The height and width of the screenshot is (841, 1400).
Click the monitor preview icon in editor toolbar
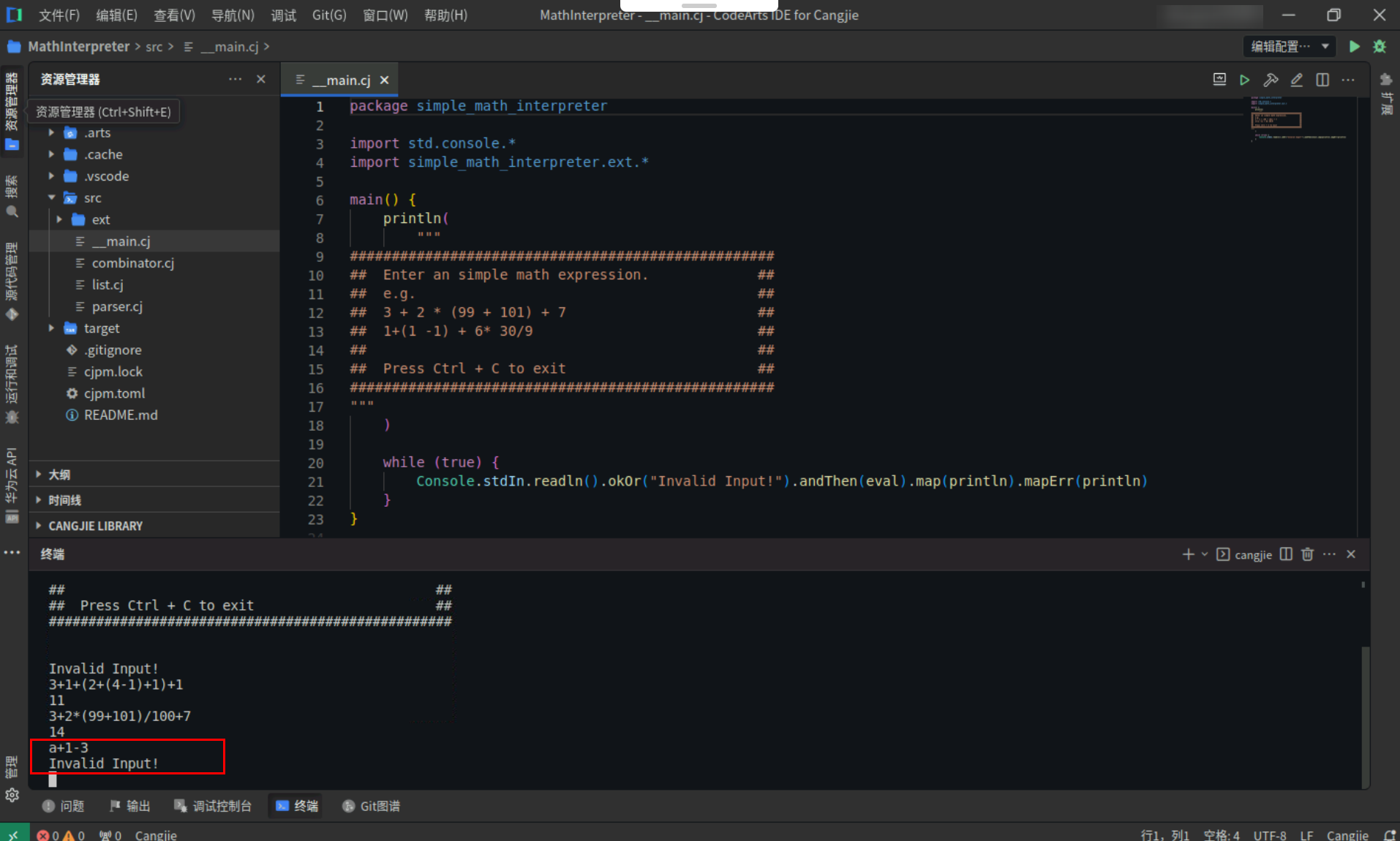pyautogui.click(x=1219, y=80)
